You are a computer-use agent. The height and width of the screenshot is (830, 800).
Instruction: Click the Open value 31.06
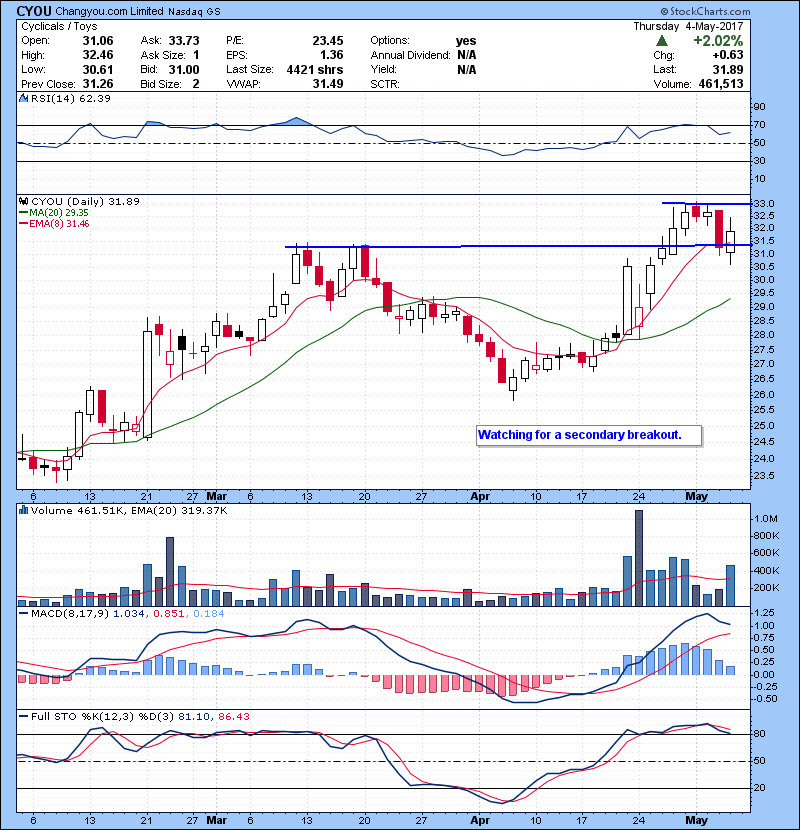click(98, 41)
